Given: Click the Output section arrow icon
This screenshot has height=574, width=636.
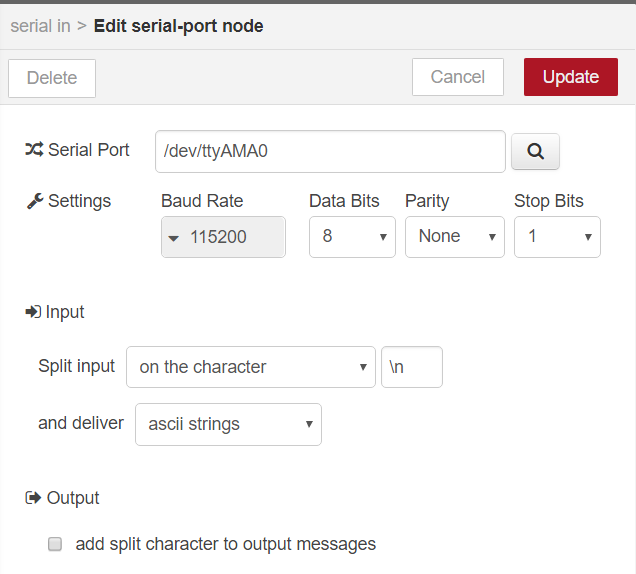Looking at the screenshot, I should 33,498.
